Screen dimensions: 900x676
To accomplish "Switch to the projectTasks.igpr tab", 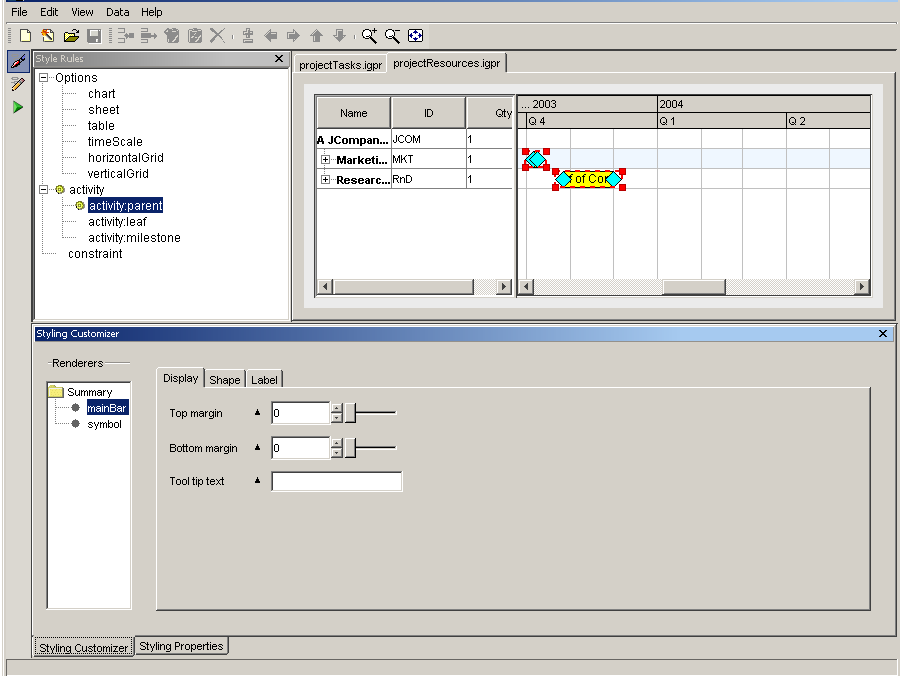I will 339,65.
